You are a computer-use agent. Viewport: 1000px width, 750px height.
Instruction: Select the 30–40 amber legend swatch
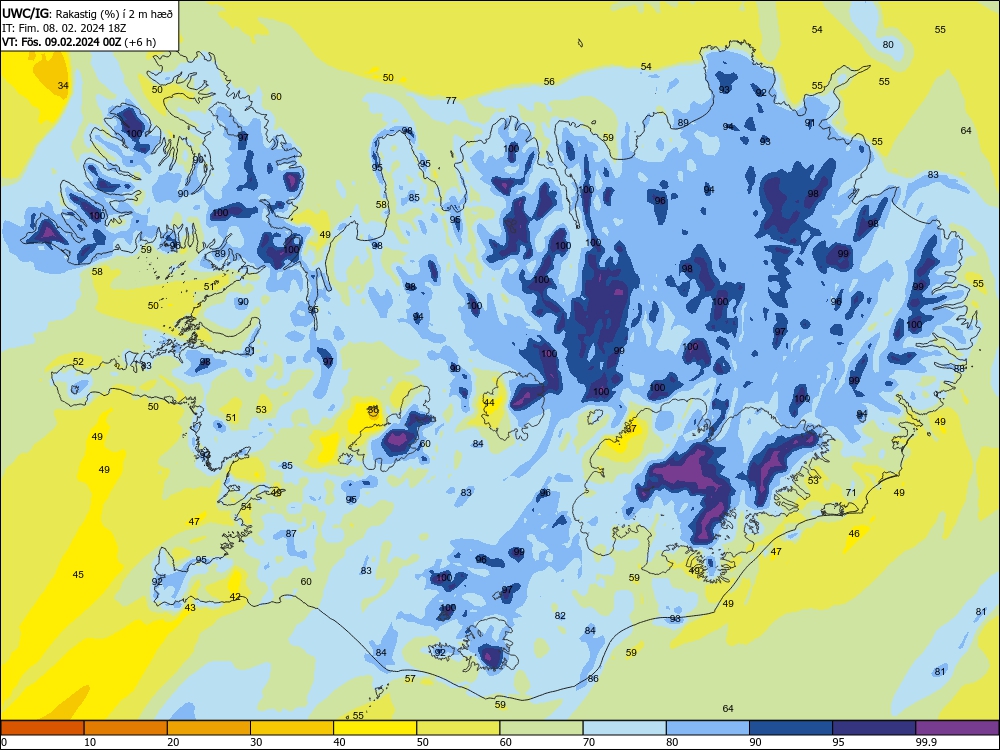click(292, 728)
